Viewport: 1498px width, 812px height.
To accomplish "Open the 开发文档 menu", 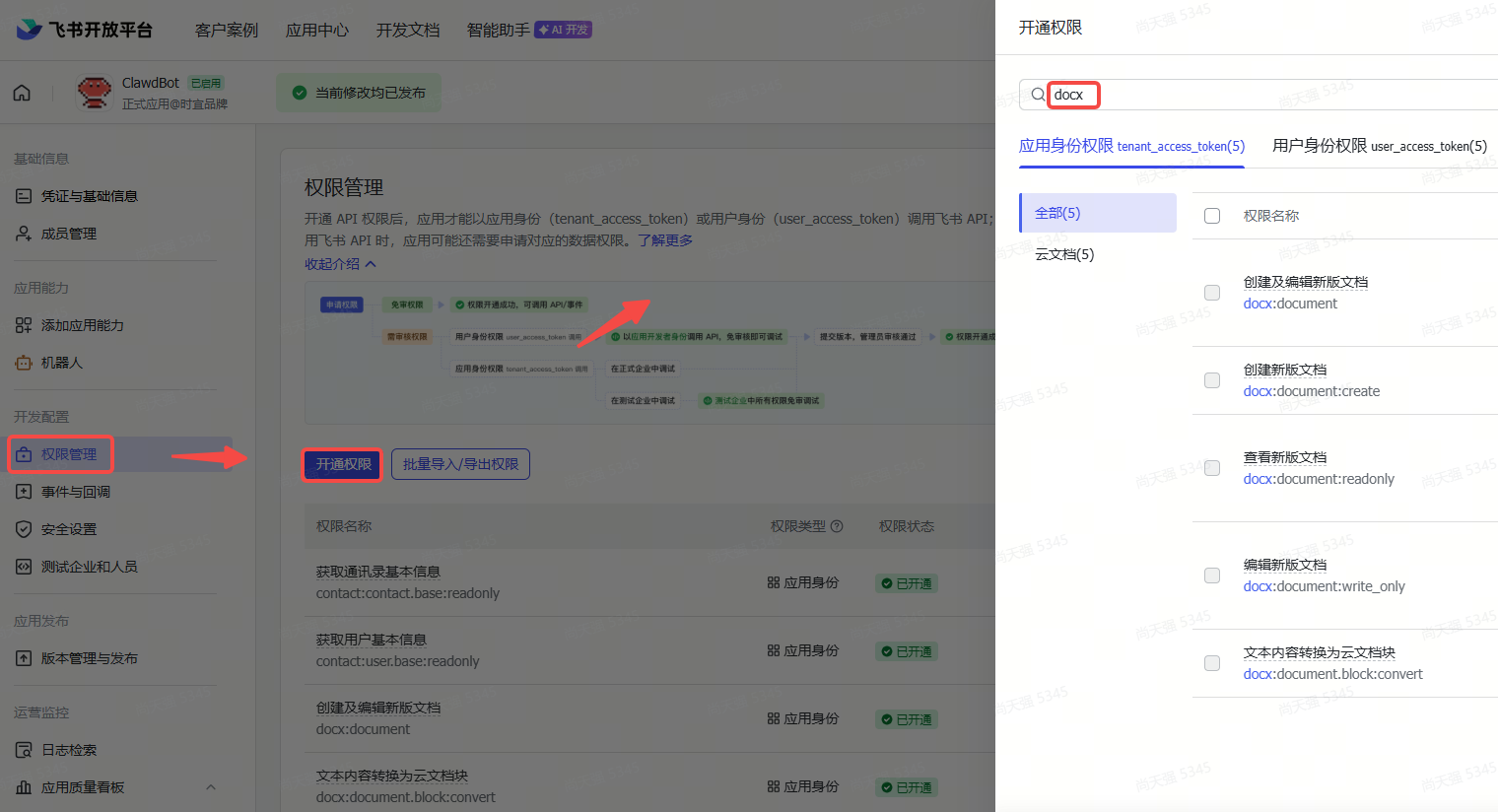I will click(x=408, y=30).
